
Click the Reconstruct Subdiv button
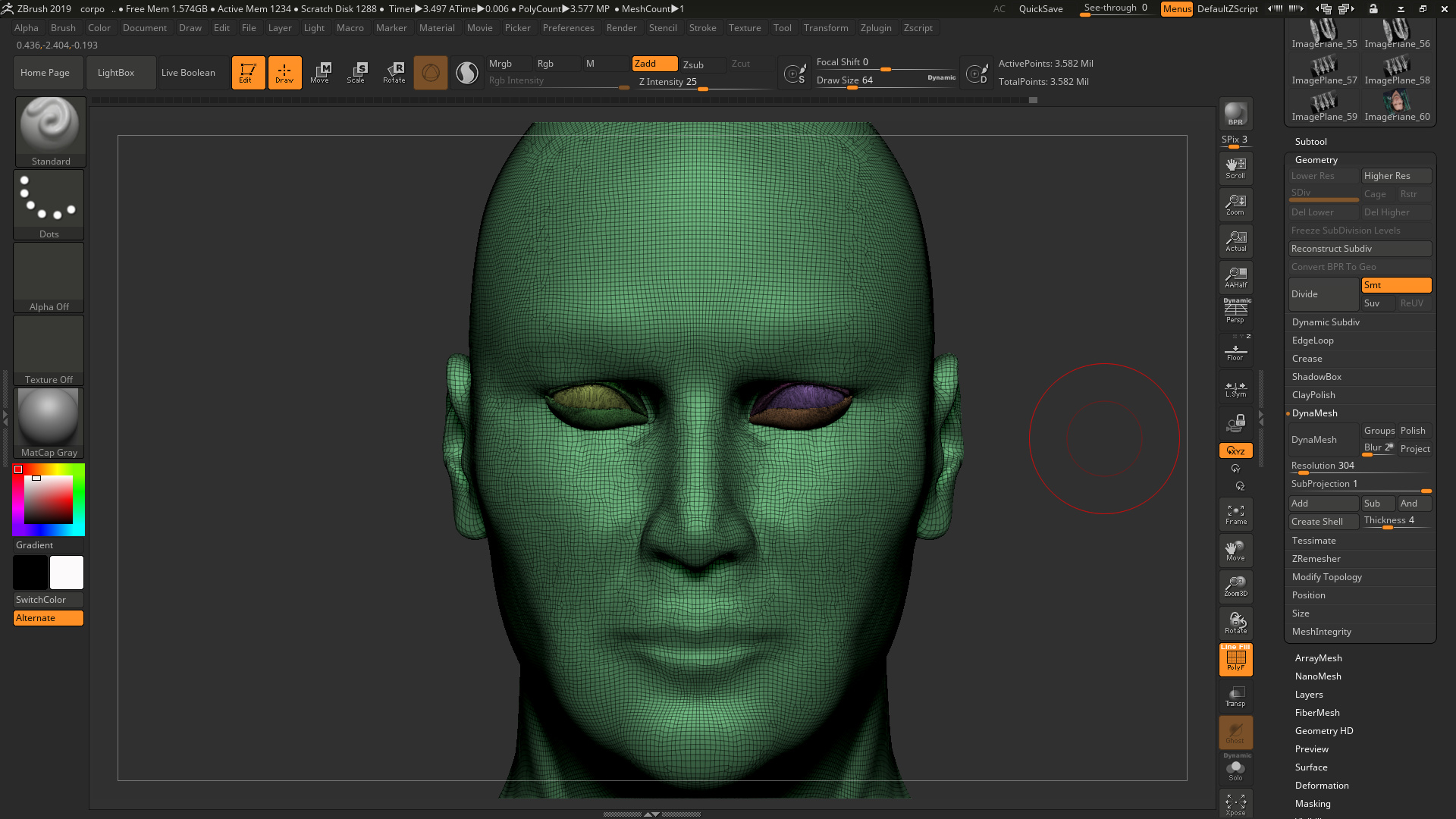[1360, 248]
